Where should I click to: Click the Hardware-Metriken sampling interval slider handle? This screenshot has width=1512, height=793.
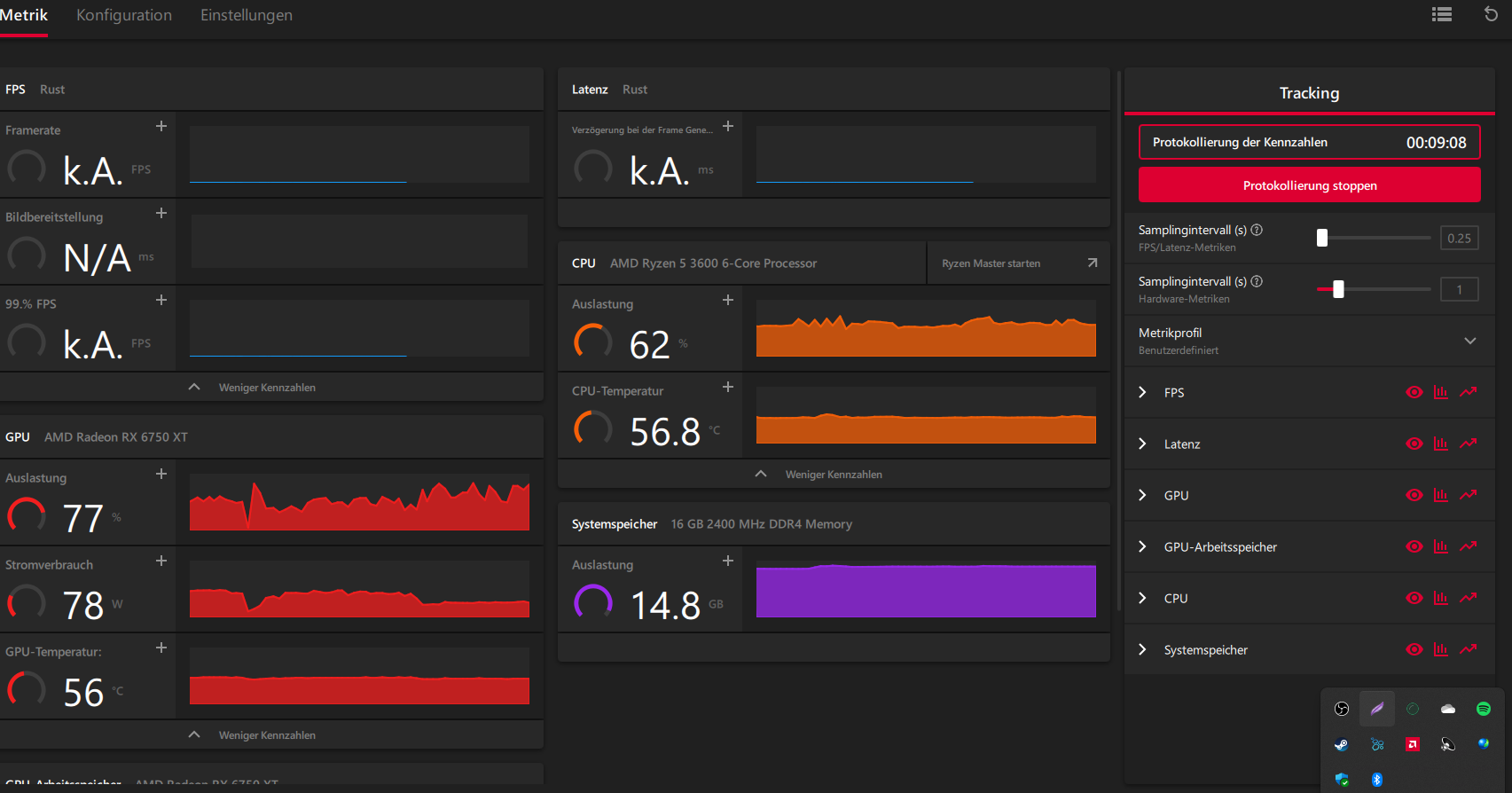point(1339,289)
